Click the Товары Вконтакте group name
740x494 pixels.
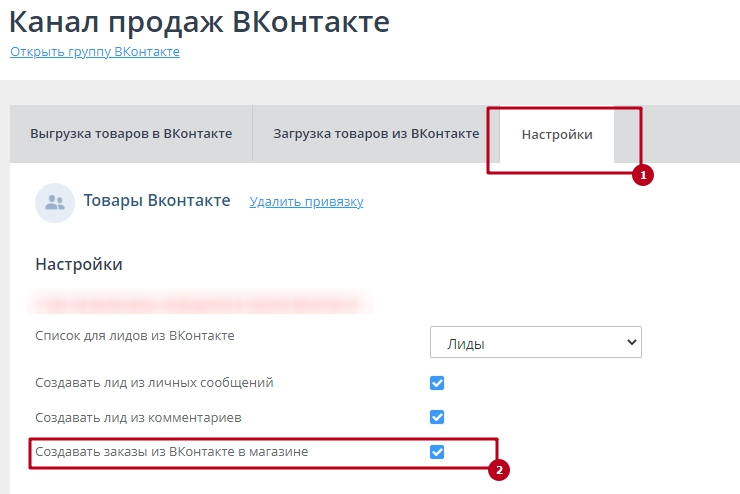[157, 201]
